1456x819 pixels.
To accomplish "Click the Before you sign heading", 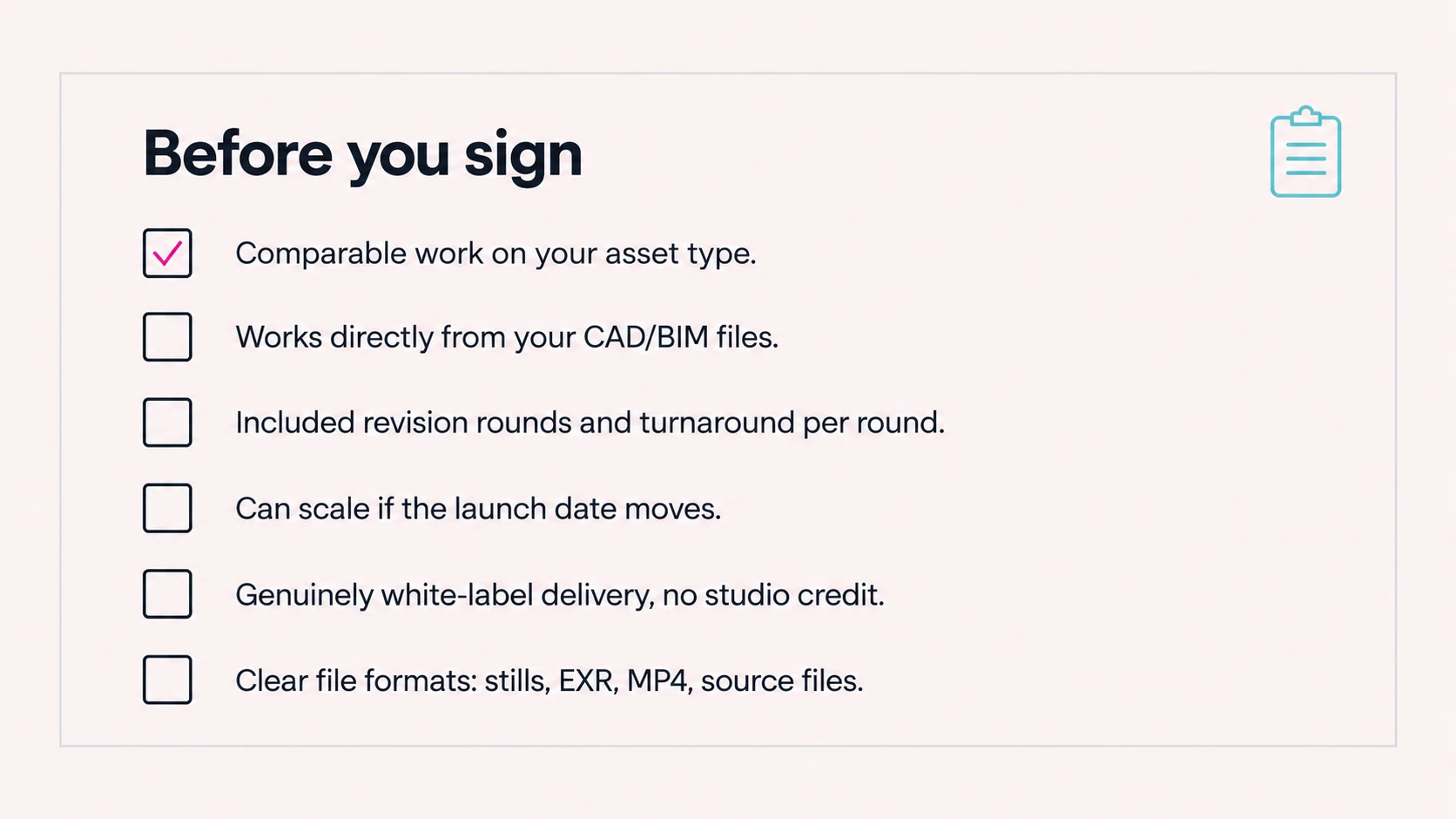I will click(362, 155).
